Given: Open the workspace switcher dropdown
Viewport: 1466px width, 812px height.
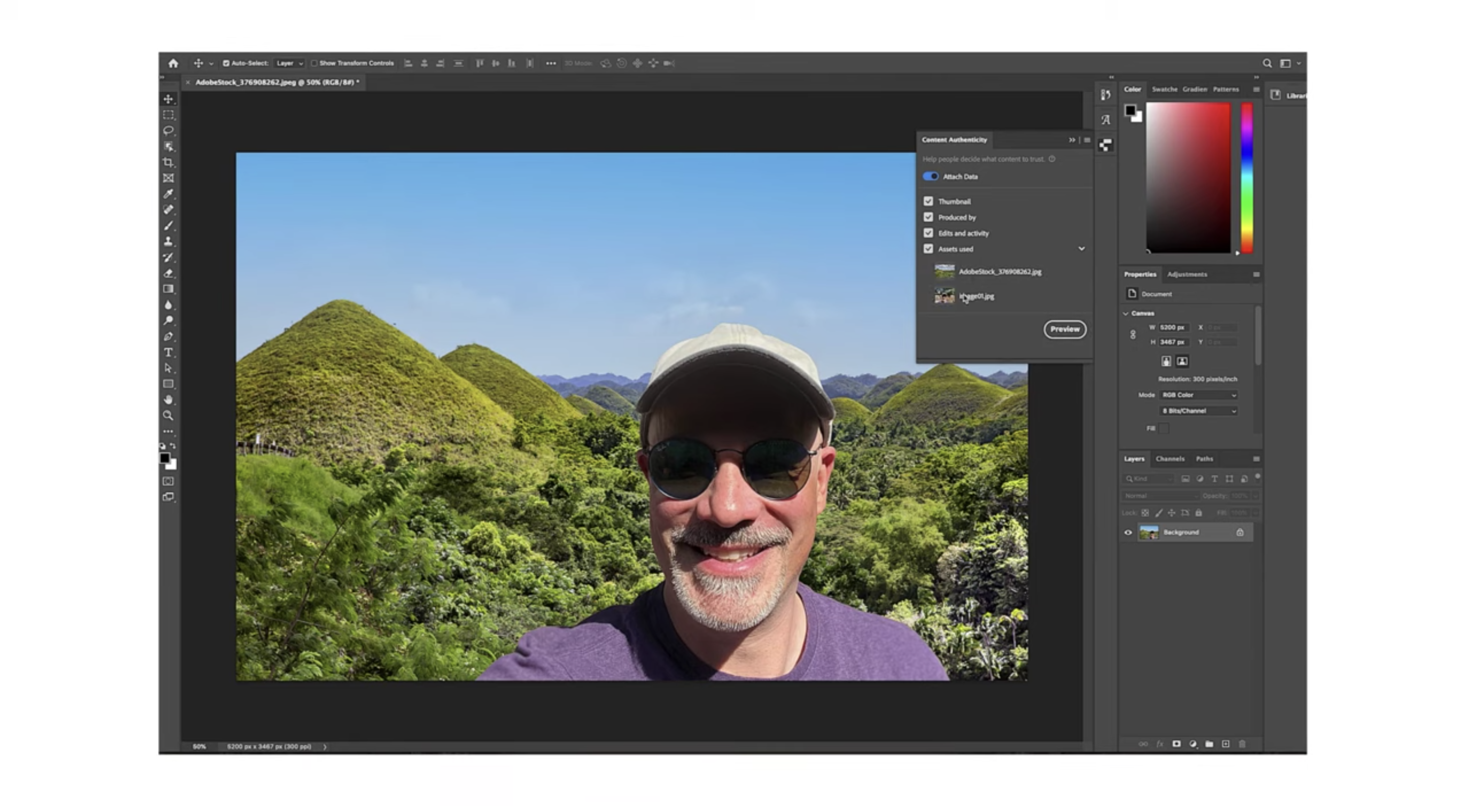Looking at the screenshot, I should tap(1289, 63).
